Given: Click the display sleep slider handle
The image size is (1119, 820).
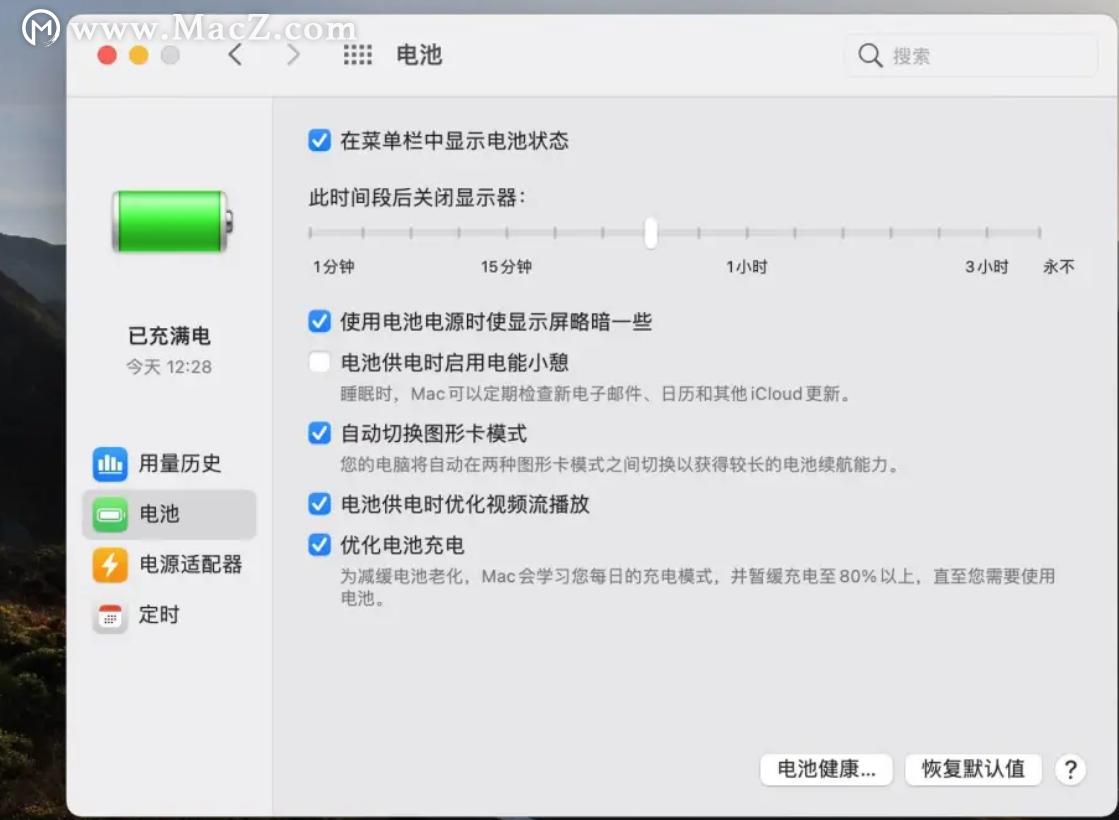Looking at the screenshot, I should point(650,232).
